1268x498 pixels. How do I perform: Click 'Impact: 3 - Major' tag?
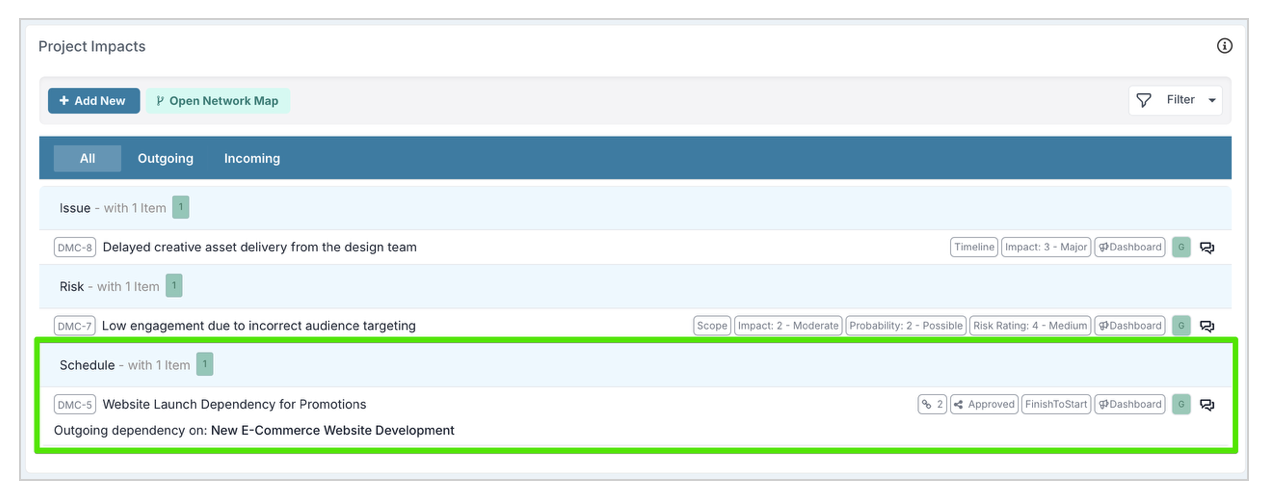1046,247
